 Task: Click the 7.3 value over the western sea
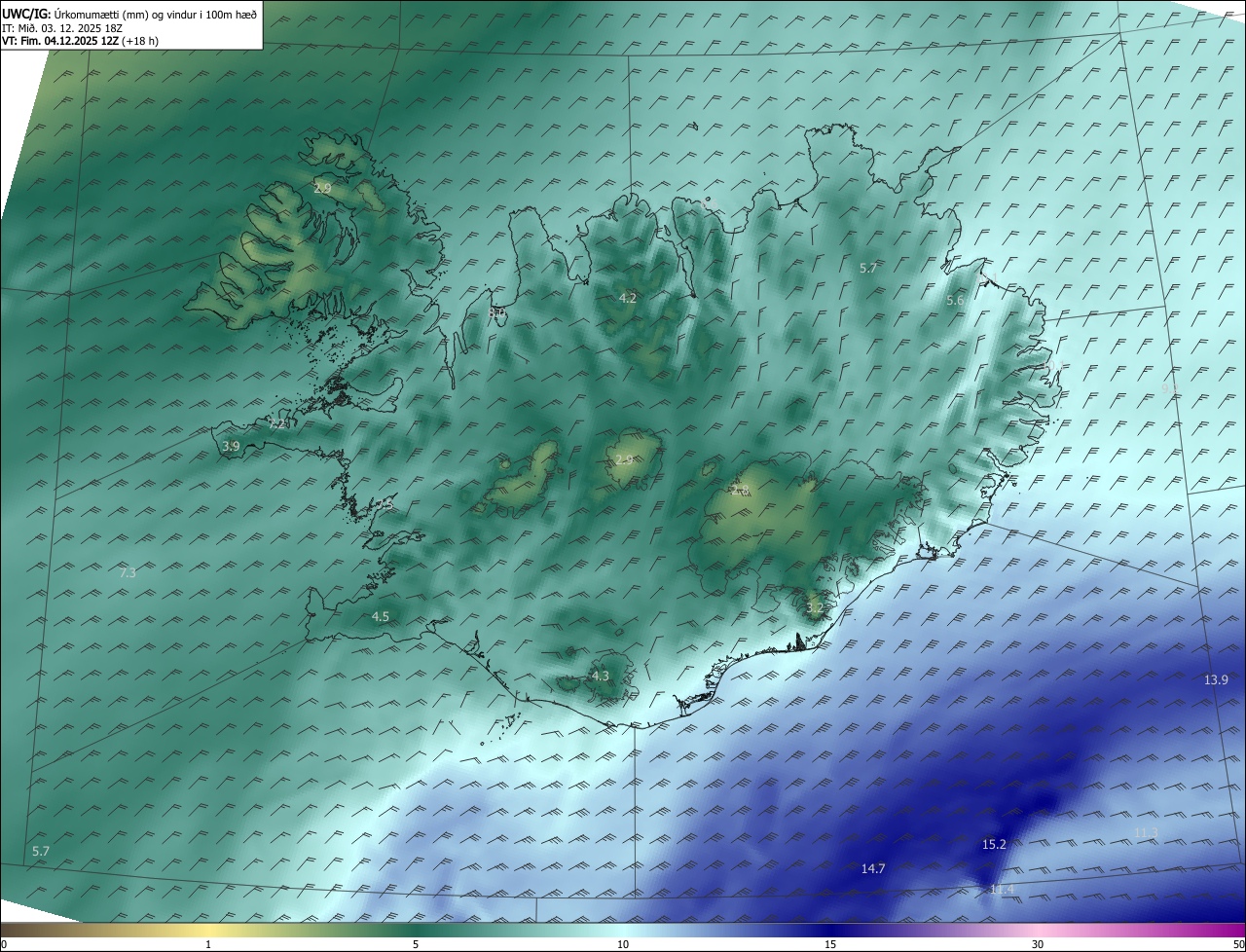pyautogui.click(x=128, y=572)
